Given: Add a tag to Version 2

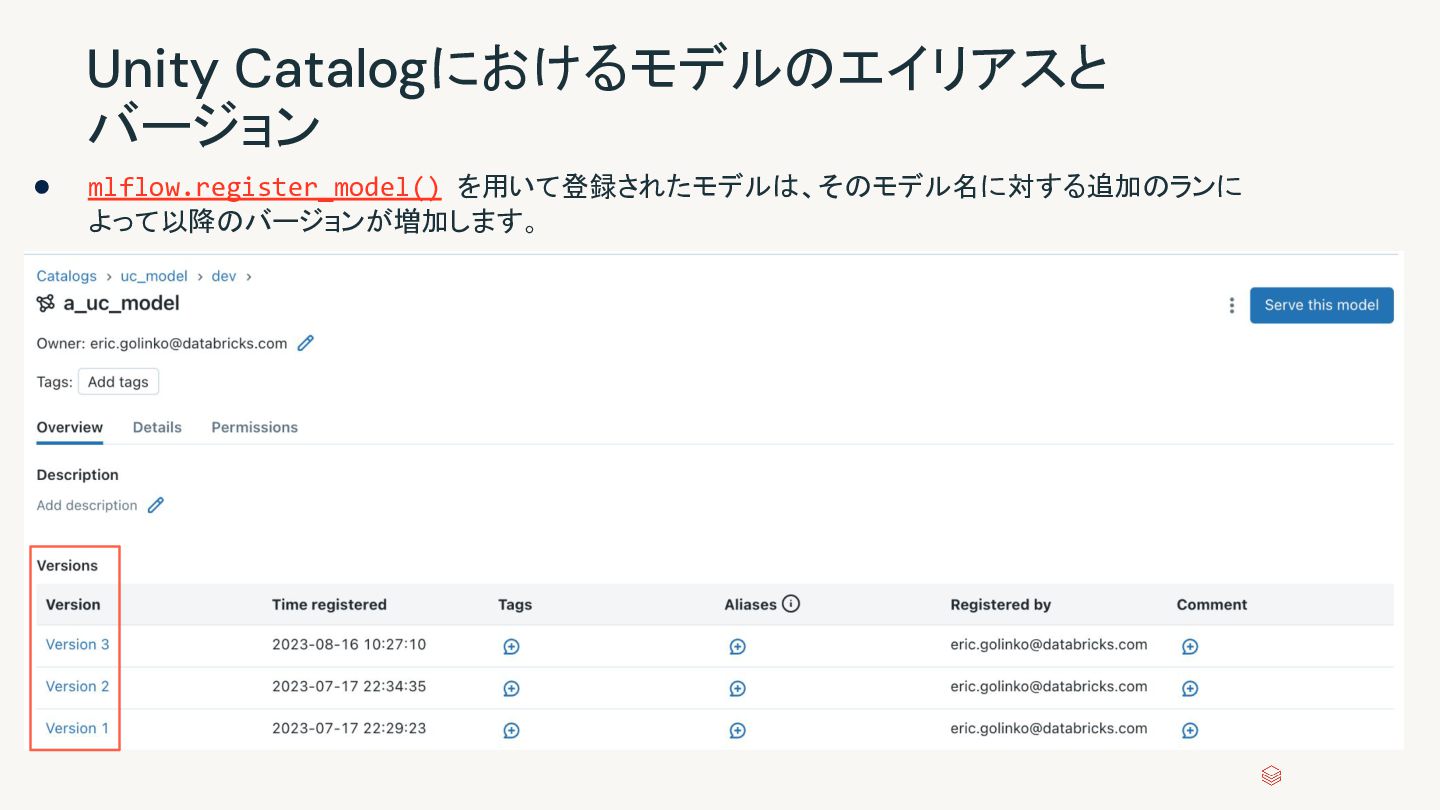Looking at the screenshot, I should coord(511,688).
